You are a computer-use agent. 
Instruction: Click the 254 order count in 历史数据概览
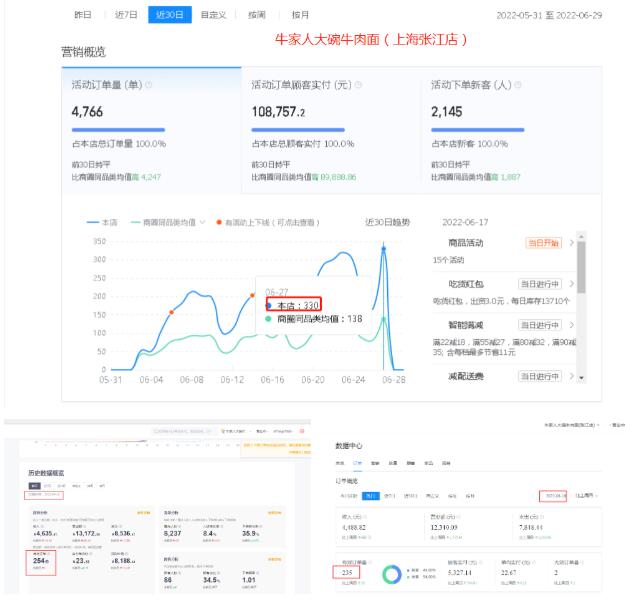[x=40, y=561]
